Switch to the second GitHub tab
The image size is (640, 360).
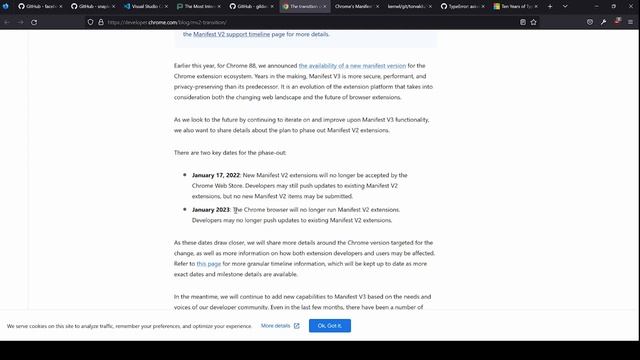[93, 6]
